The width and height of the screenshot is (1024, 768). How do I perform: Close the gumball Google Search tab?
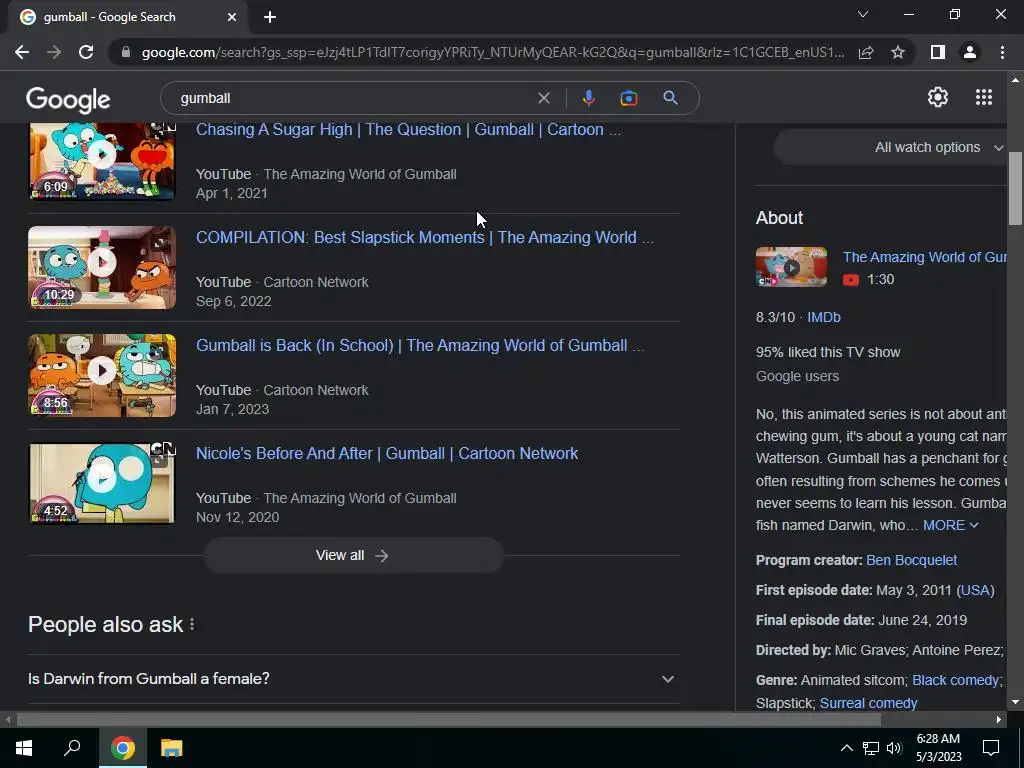[x=232, y=17]
